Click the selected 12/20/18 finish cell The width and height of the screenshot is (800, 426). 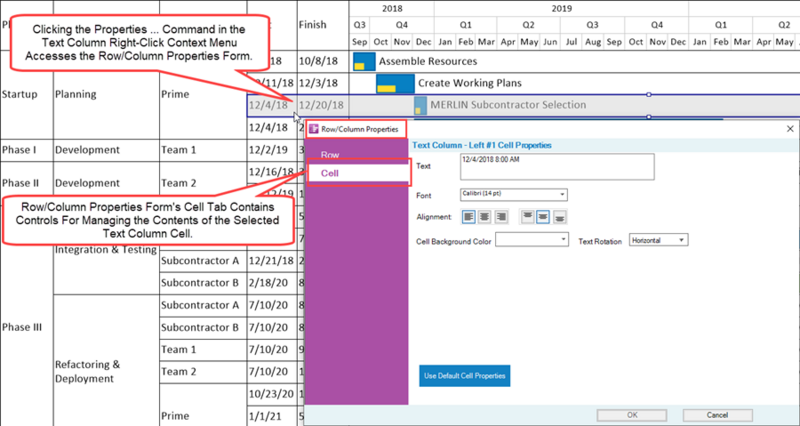pyautogui.click(x=323, y=105)
